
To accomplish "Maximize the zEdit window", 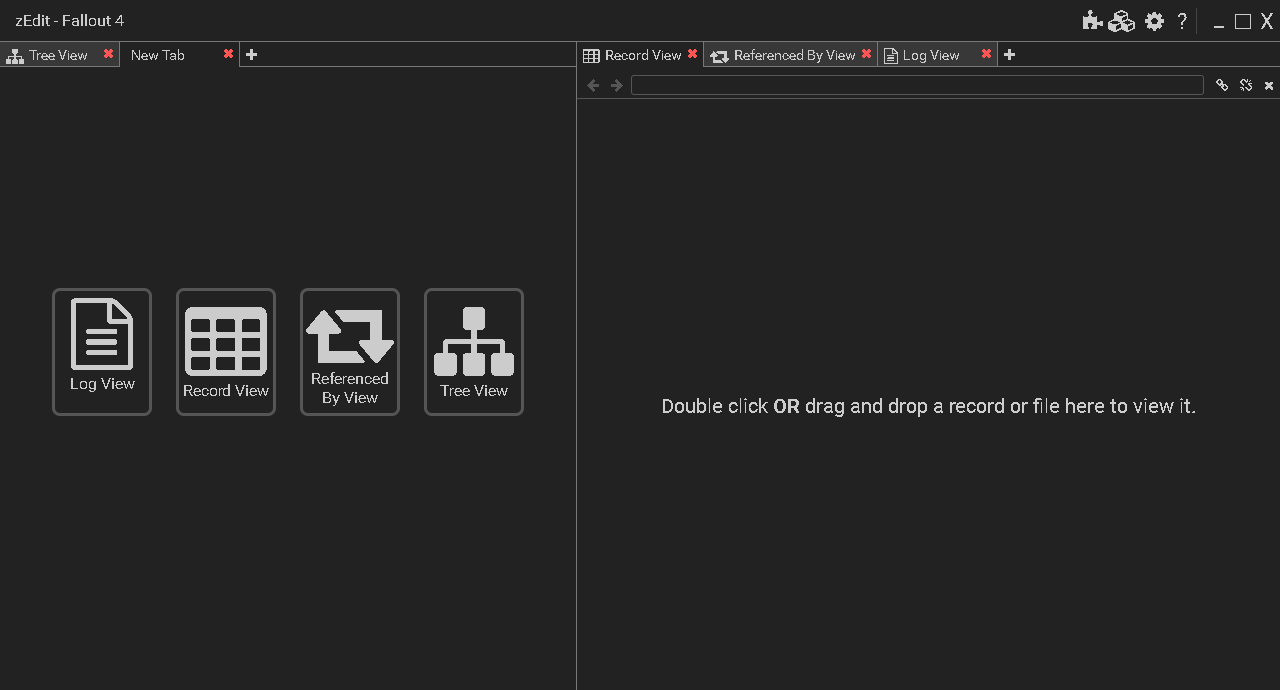I will pyautogui.click(x=1243, y=21).
